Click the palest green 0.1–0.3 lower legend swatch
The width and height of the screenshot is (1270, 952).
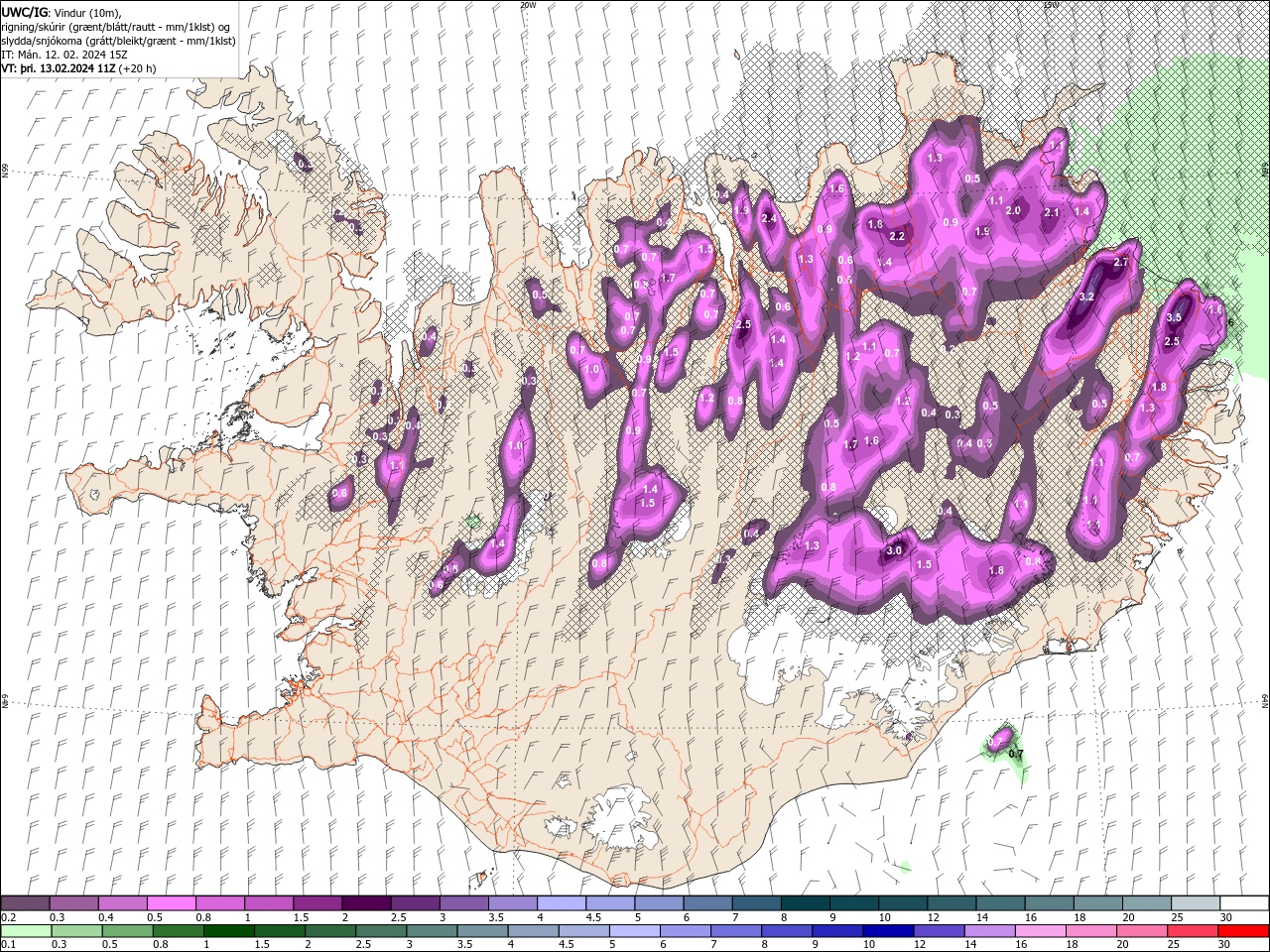tap(25, 931)
